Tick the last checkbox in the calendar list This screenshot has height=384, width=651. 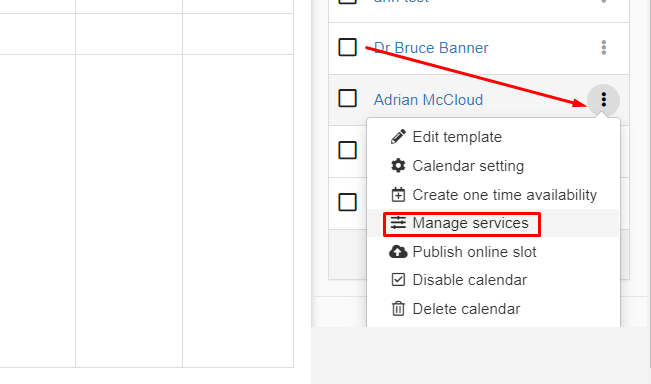click(348, 202)
